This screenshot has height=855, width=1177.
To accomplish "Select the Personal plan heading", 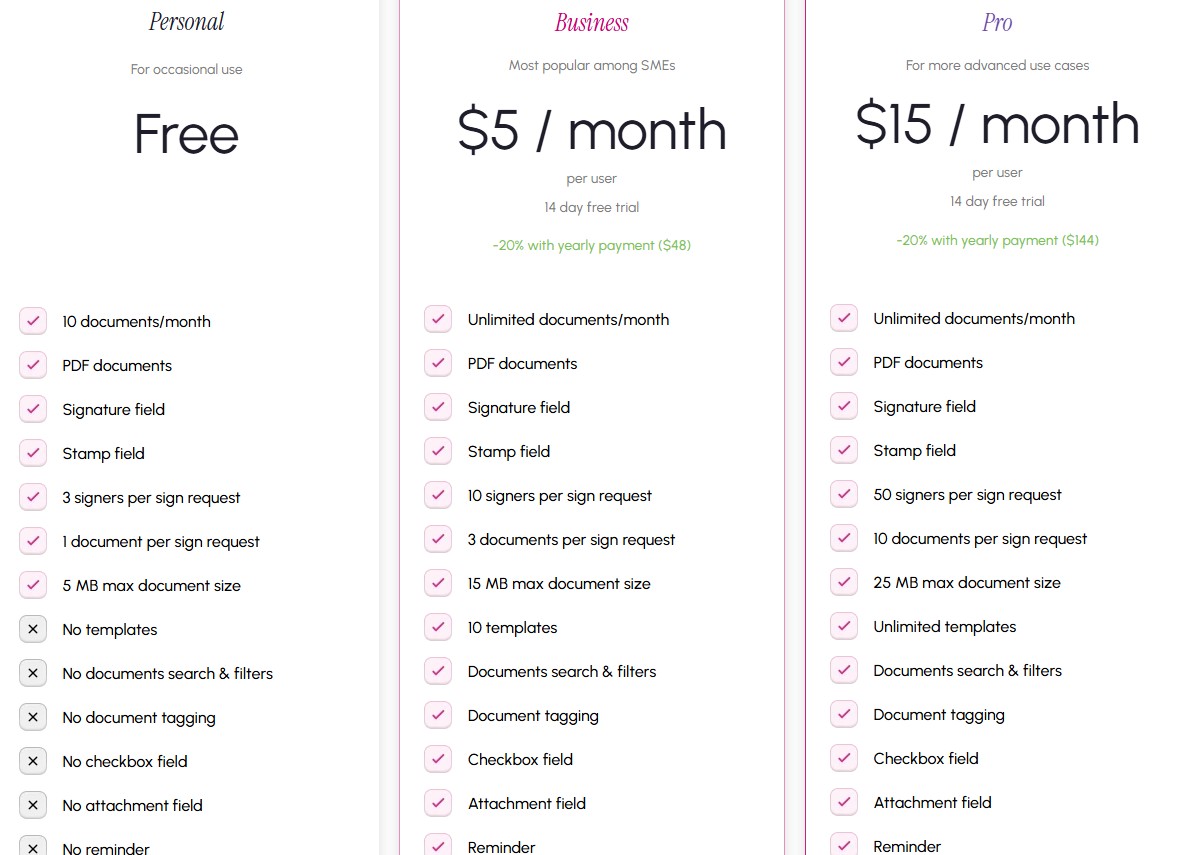I will [187, 22].
